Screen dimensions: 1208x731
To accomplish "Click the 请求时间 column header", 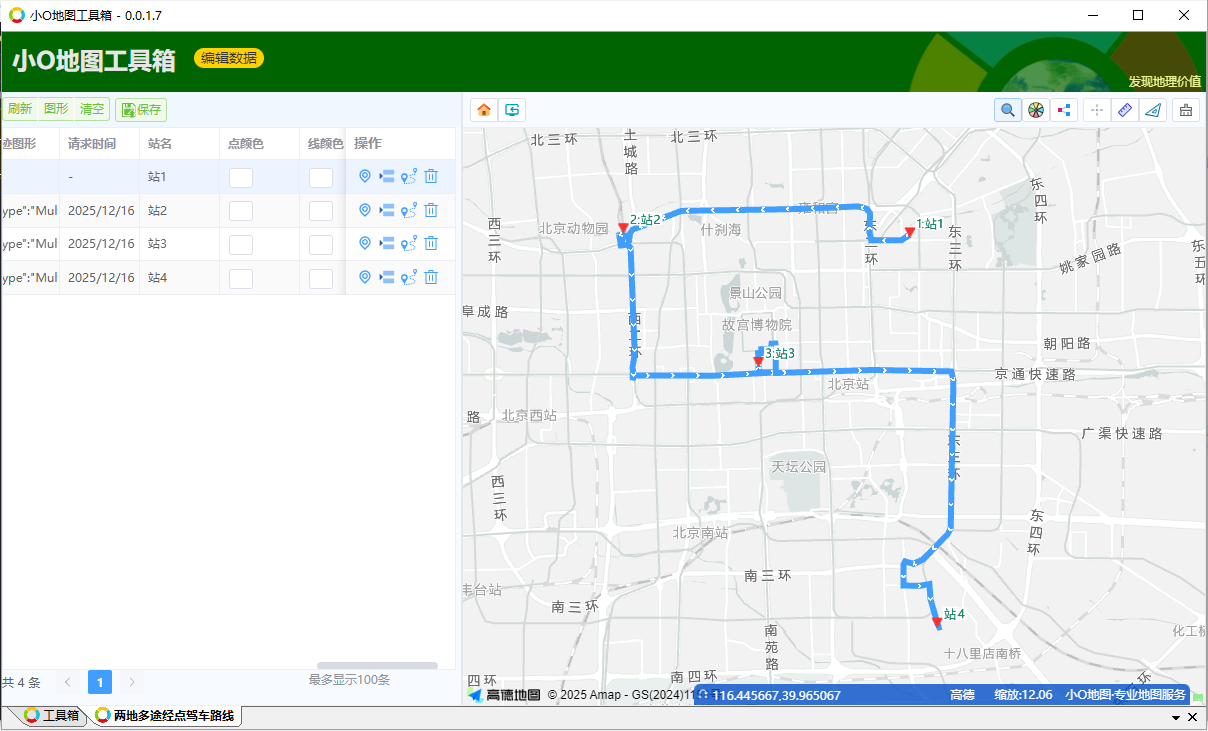I will (x=100, y=144).
